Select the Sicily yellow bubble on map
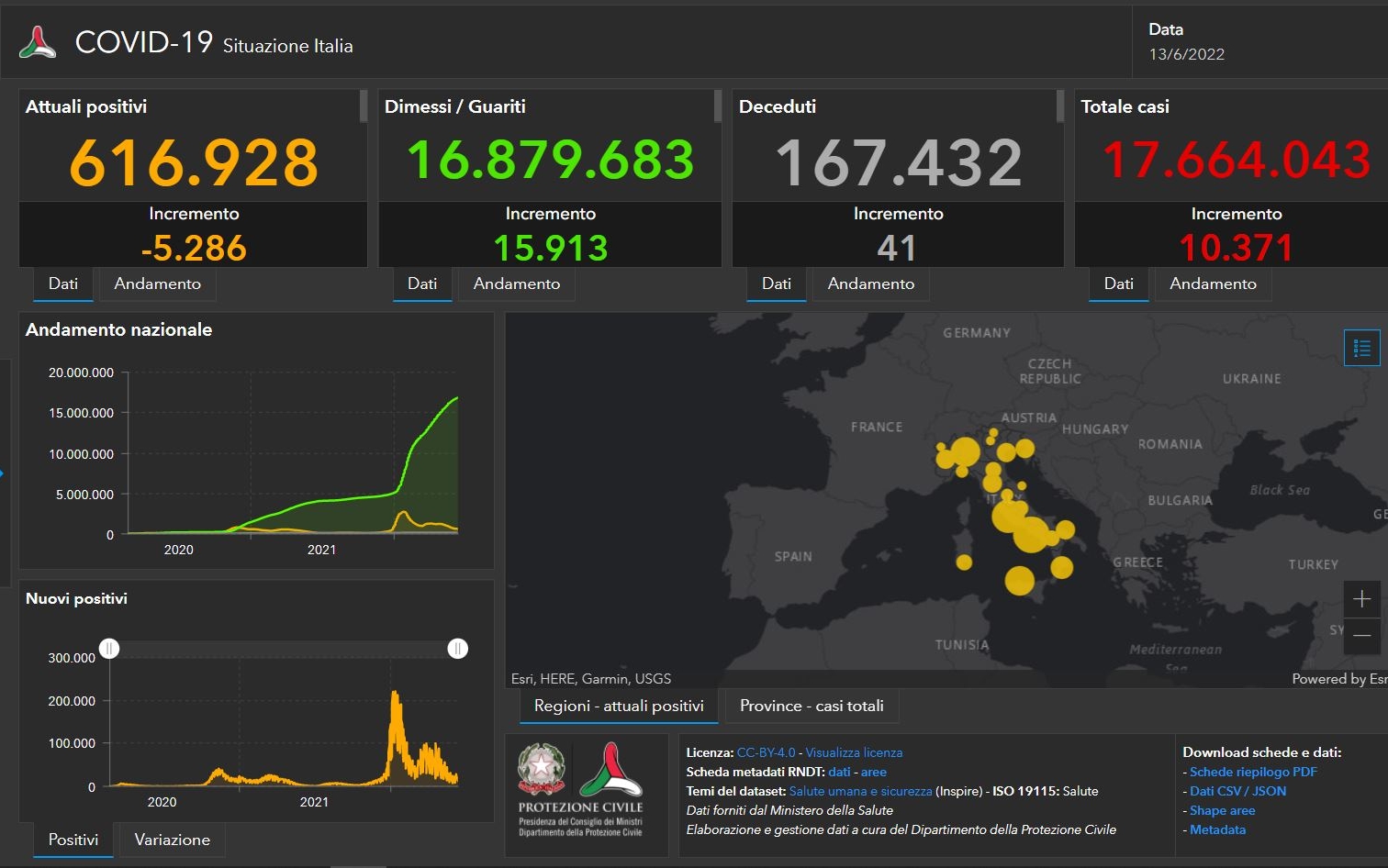Screen dimensions: 1388x868 (x=1019, y=580)
